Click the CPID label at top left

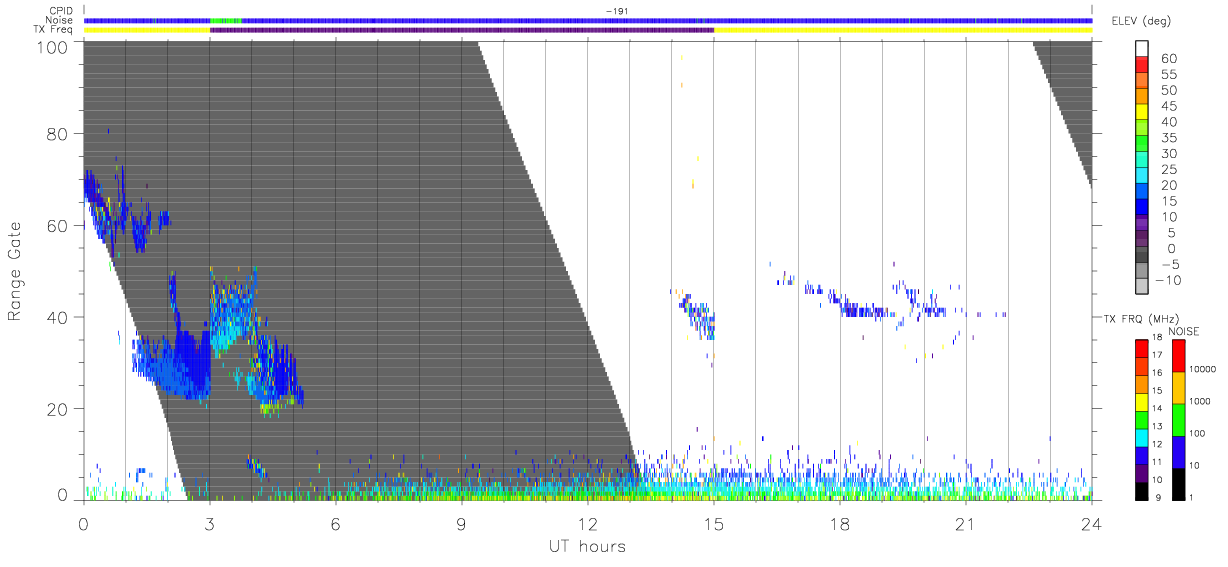[62, 11]
